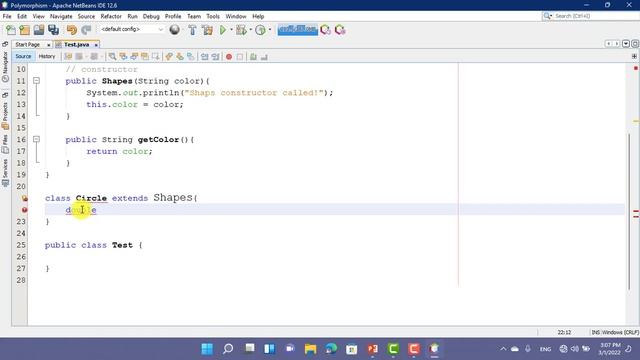Click Previous Bookmark icon in editor toolbar
Viewport: 640px width, 360px height.
tap(169, 57)
